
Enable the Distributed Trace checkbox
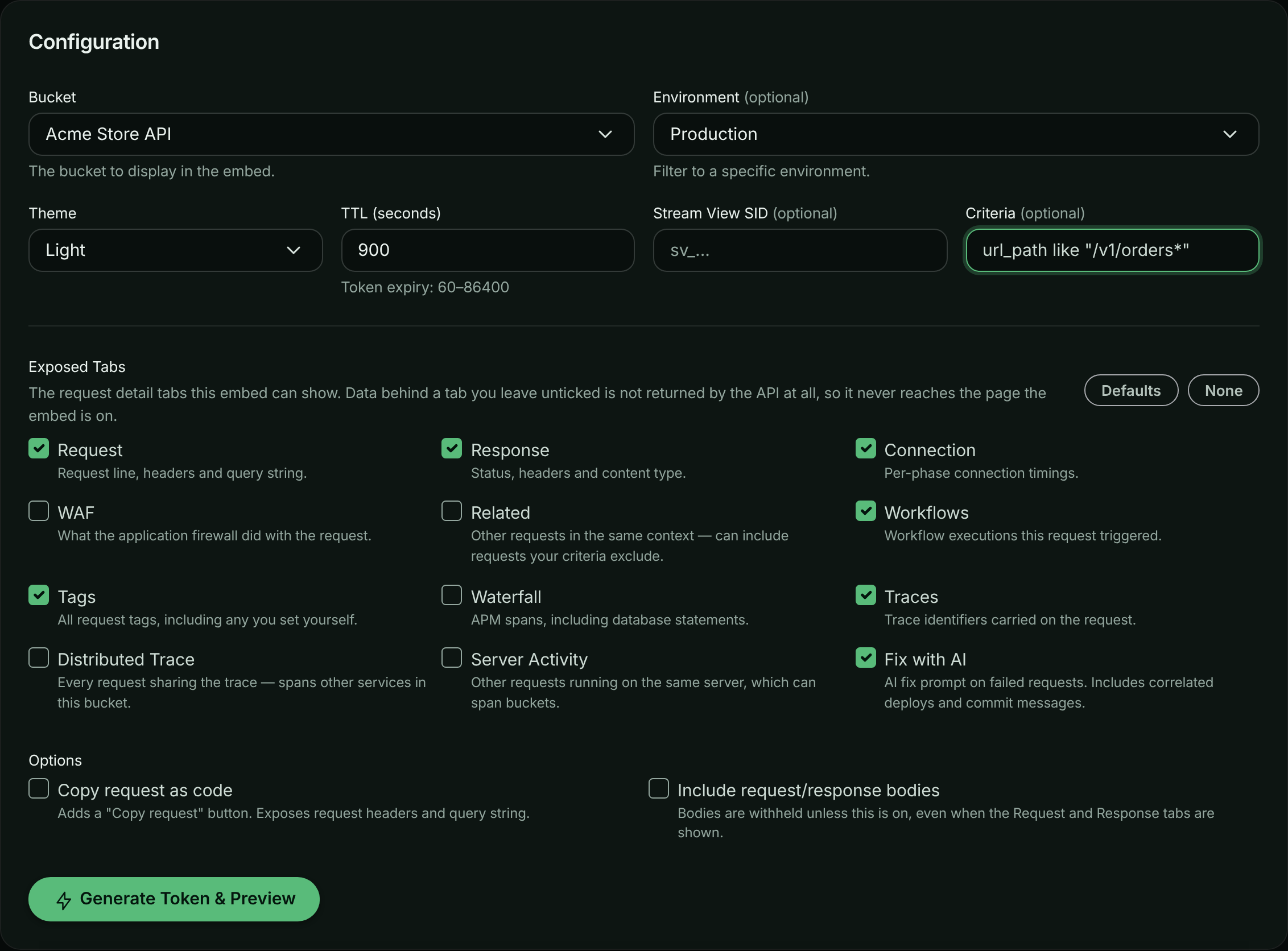[x=39, y=658]
